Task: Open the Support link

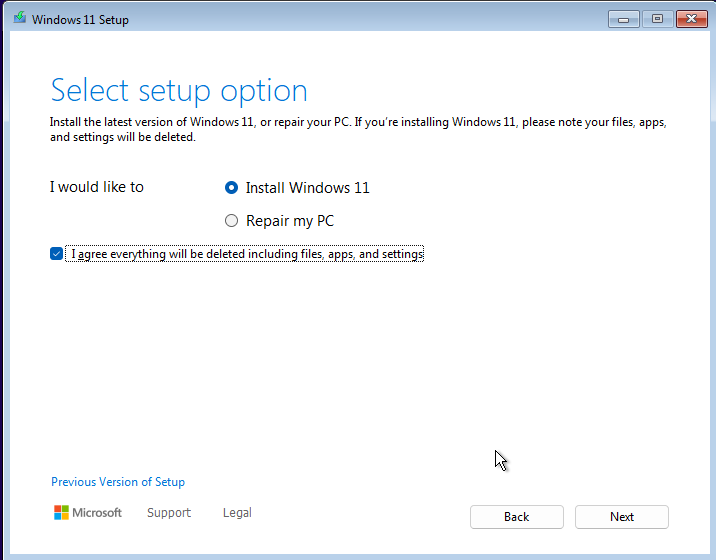Action: tap(168, 513)
